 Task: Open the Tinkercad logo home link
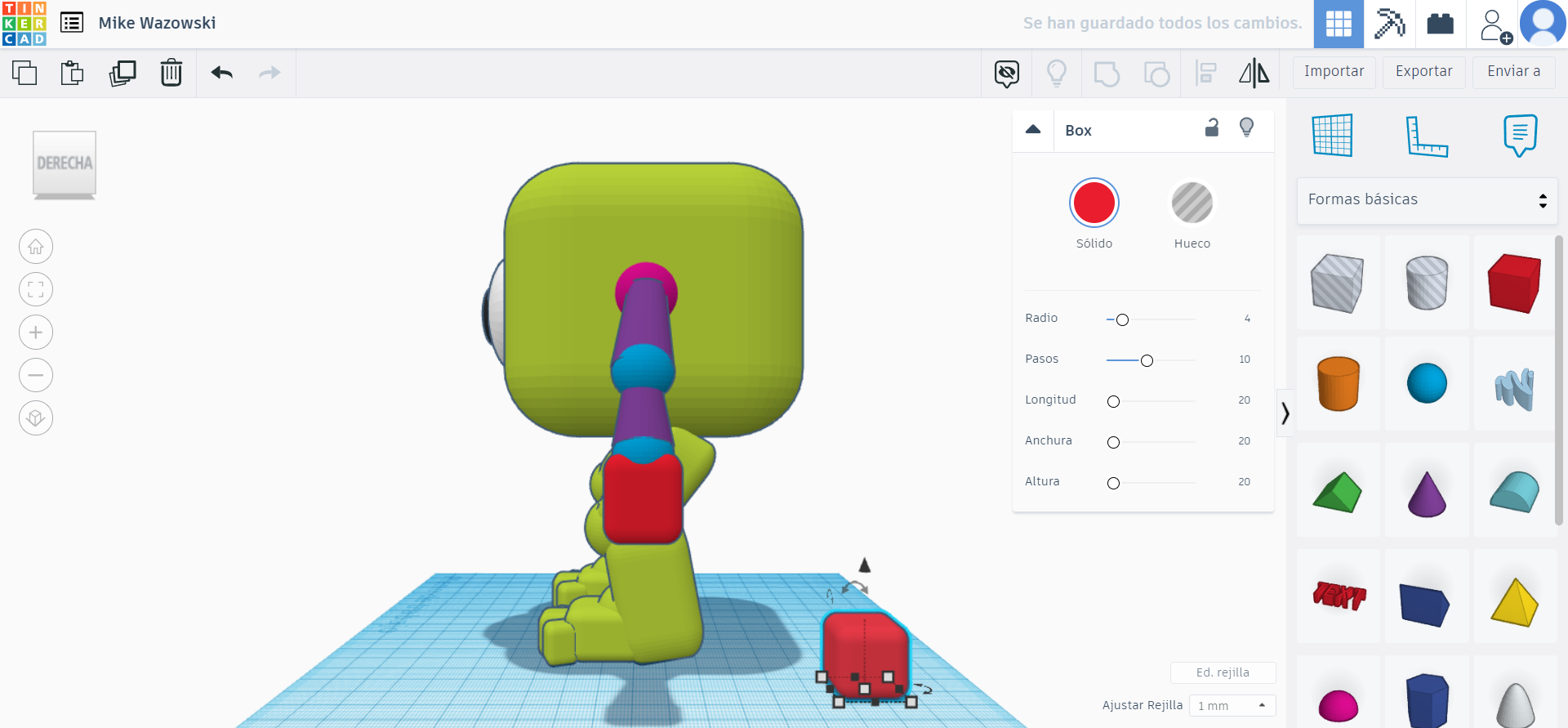pos(24,24)
